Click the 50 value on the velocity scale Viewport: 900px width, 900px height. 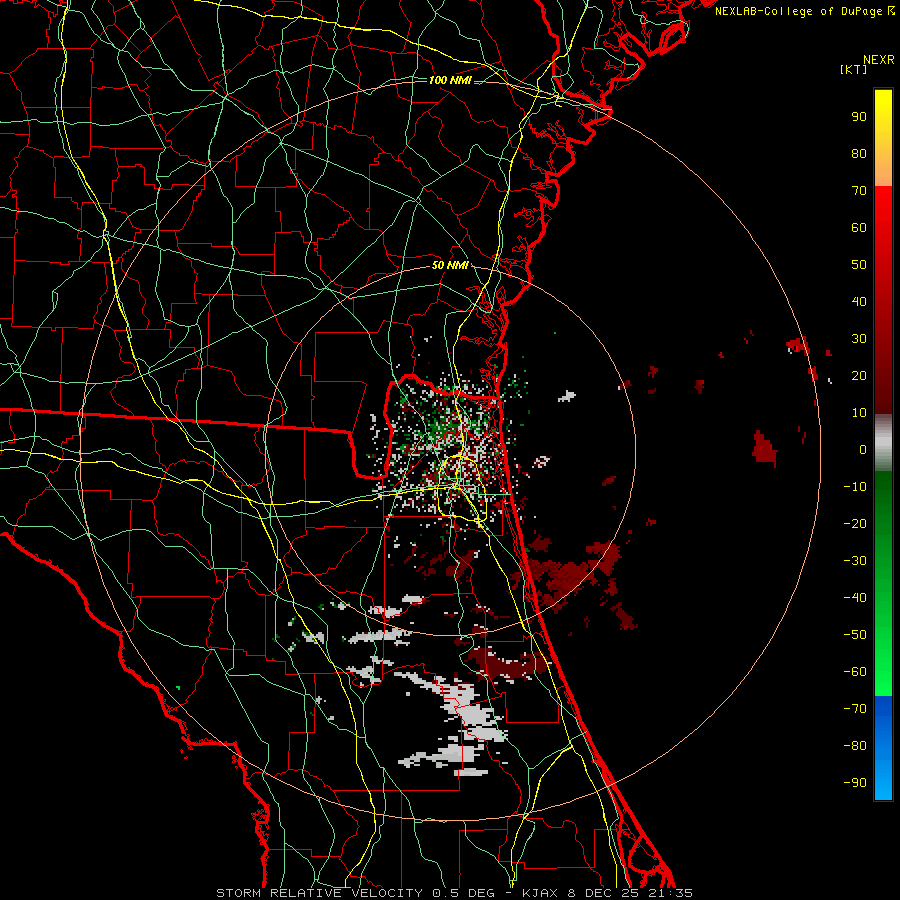859,265
